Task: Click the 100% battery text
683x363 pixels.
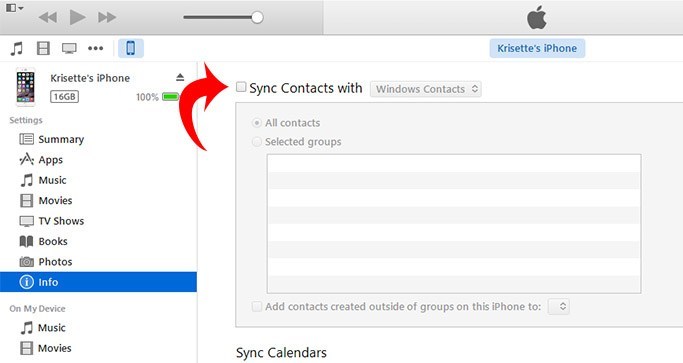Action: tap(147, 97)
